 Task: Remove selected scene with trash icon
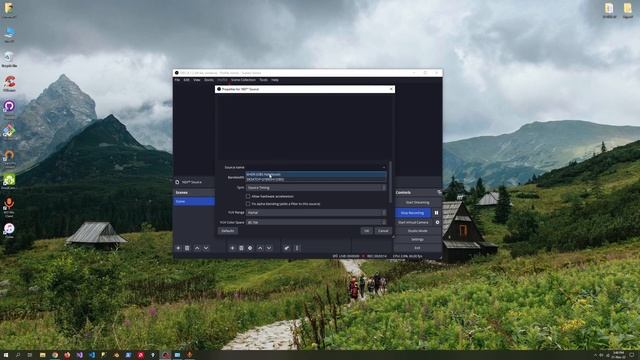point(187,248)
